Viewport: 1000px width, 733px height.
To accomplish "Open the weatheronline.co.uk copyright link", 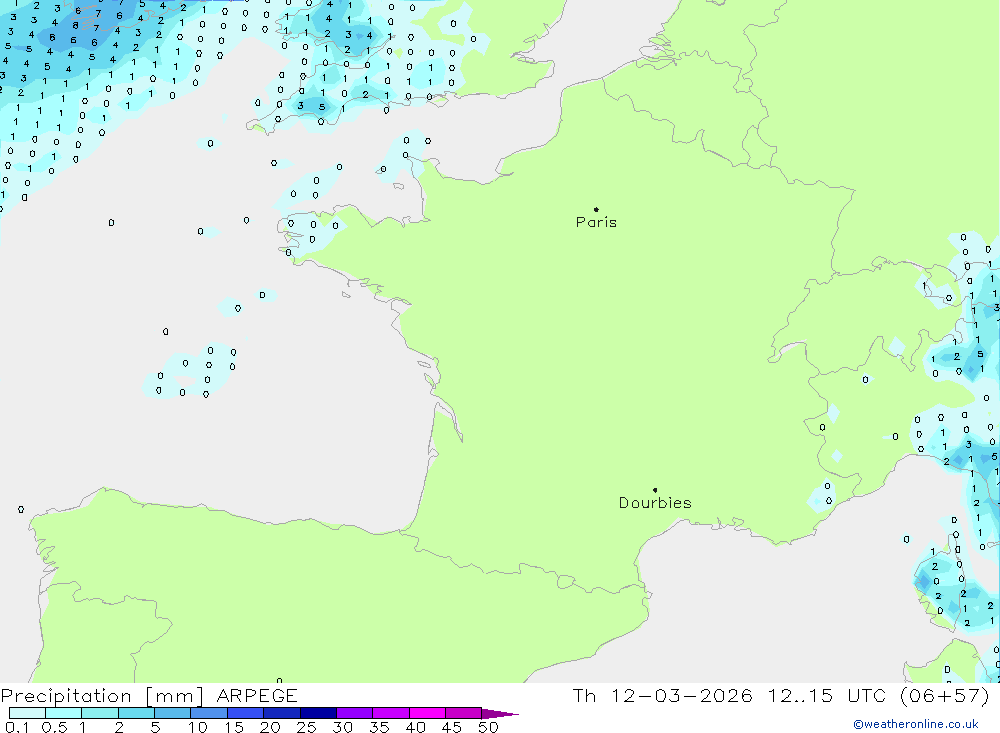I will (x=916, y=724).
